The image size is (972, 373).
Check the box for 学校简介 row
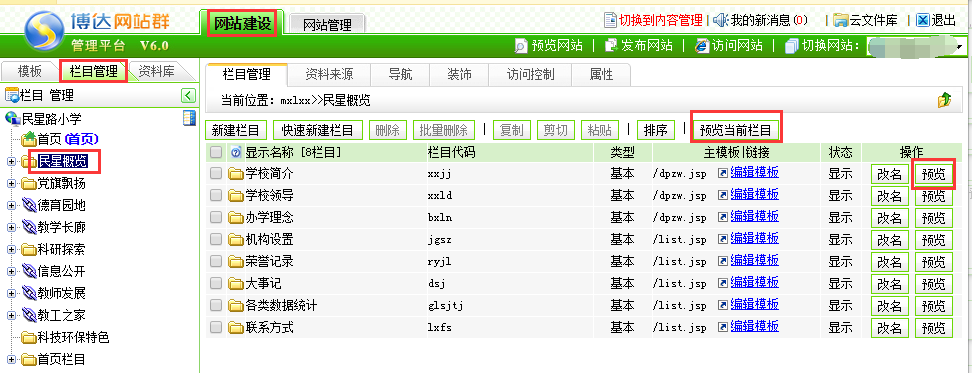(x=216, y=174)
